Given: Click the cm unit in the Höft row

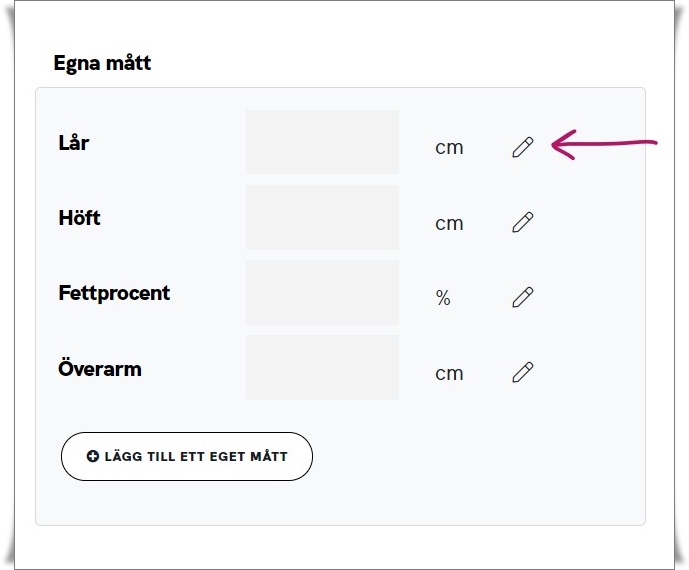Looking at the screenshot, I should point(449,223).
